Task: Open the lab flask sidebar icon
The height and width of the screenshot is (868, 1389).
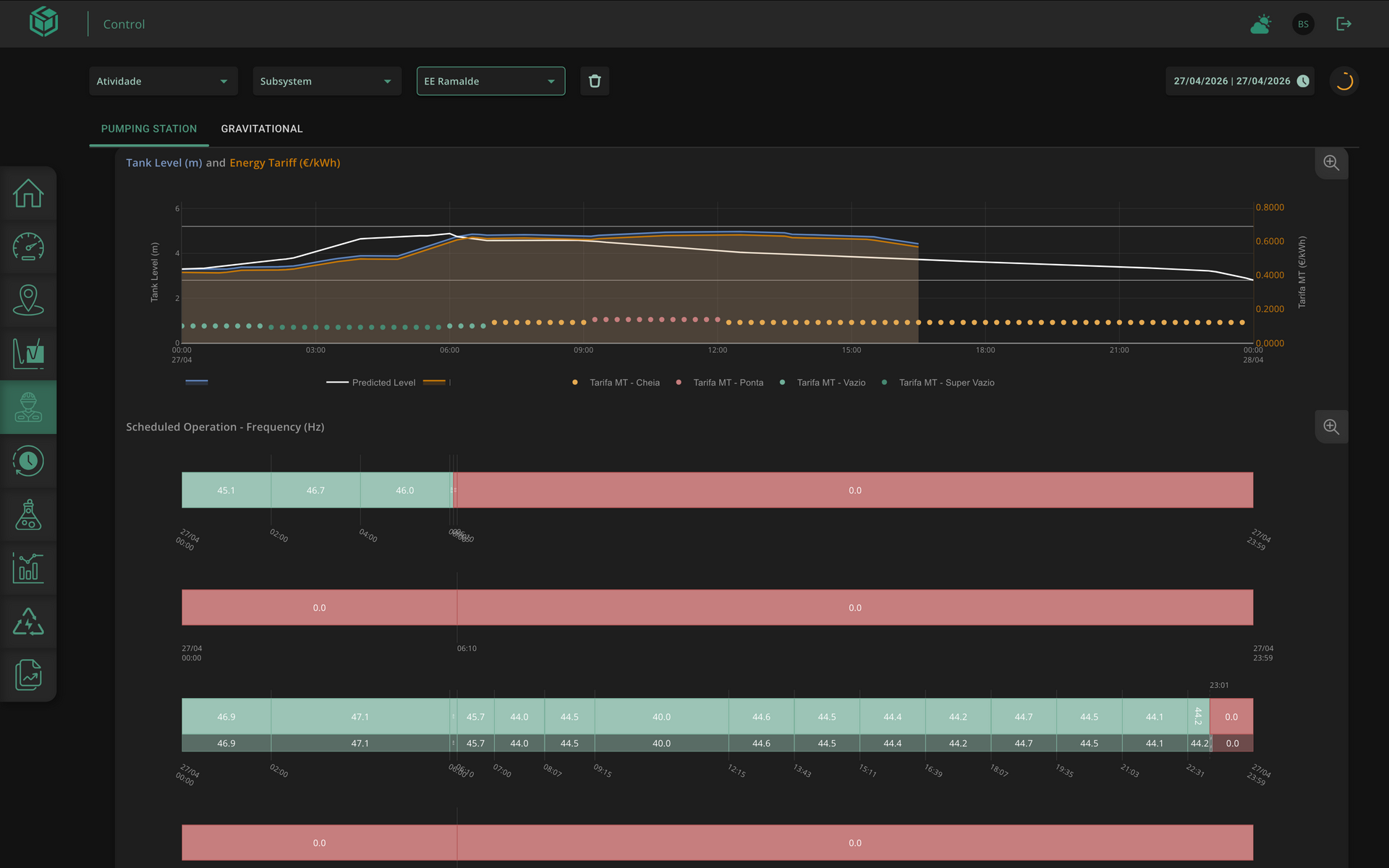Action: coord(28,514)
